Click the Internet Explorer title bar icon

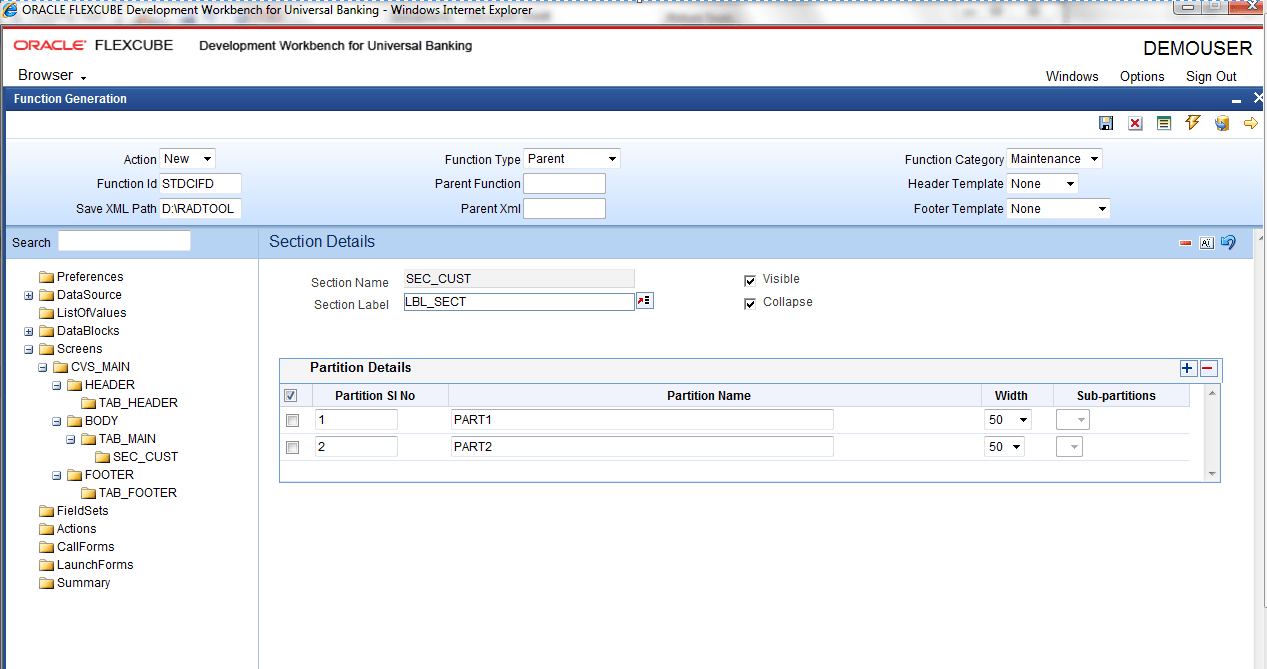click(x=10, y=10)
